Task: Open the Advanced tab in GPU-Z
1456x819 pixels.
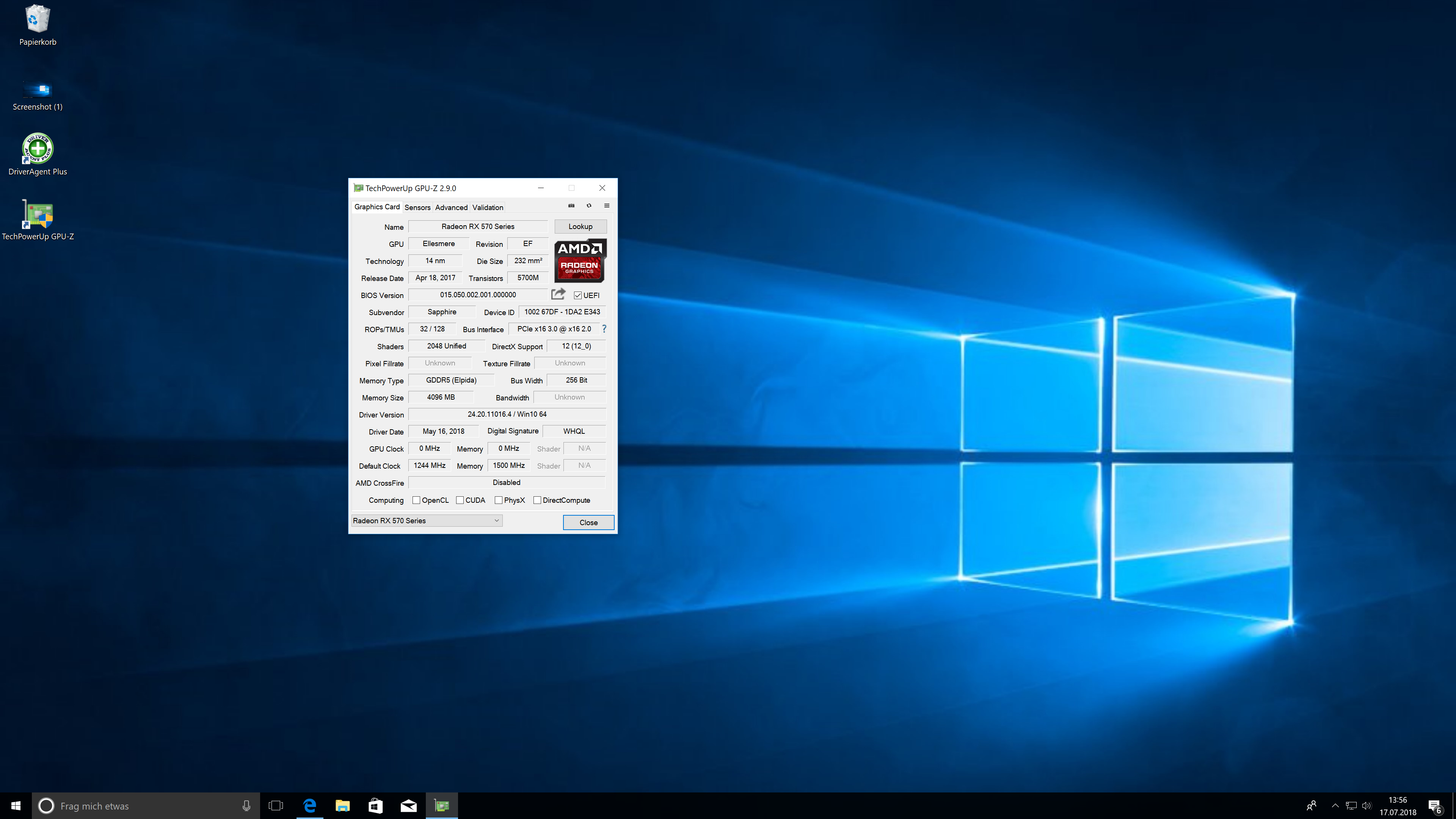Action: coord(451,207)
